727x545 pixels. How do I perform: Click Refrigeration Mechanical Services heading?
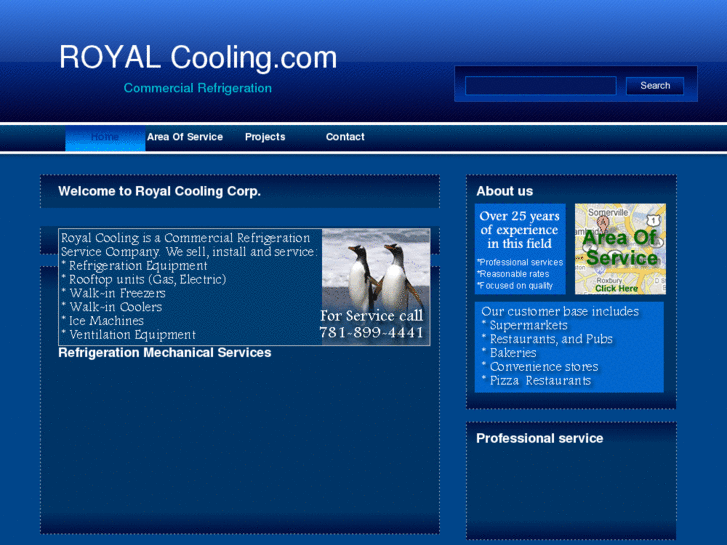165,353
